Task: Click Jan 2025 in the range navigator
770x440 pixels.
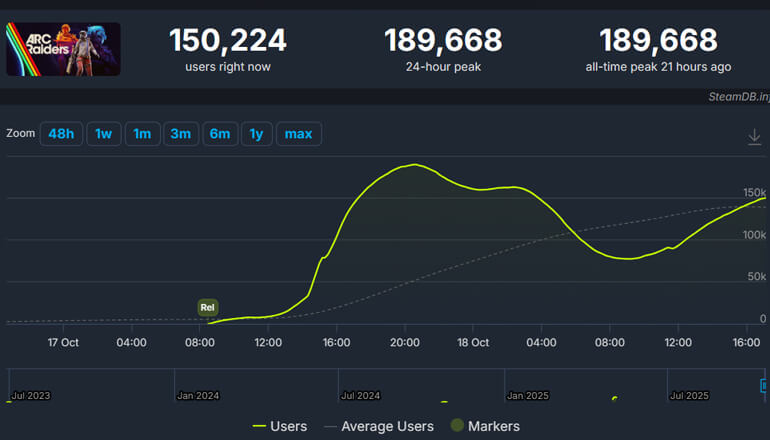Action: [529, 396]
